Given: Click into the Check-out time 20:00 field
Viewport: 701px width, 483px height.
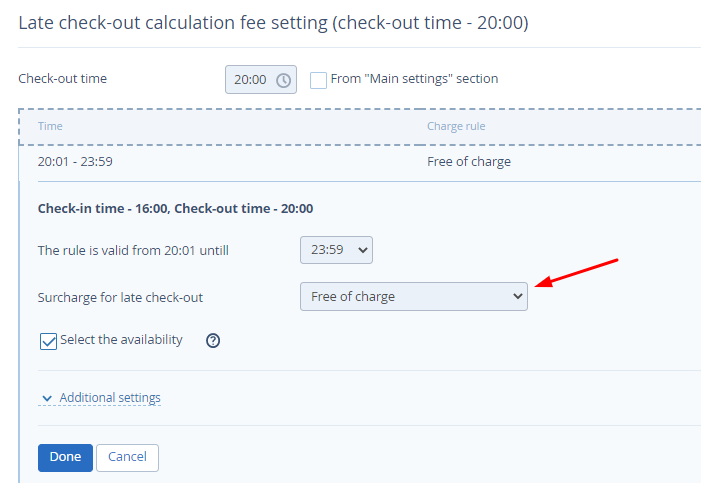Looking at the screenshot, I should pyautogui.click(x=261, y=80).
